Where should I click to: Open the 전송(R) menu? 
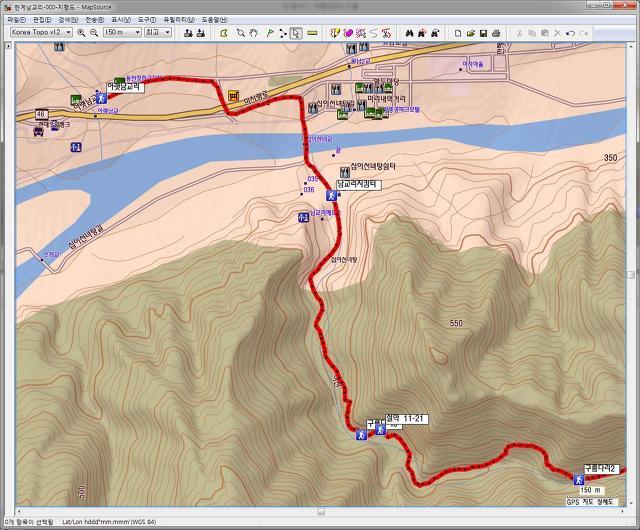tap(94, 20)
